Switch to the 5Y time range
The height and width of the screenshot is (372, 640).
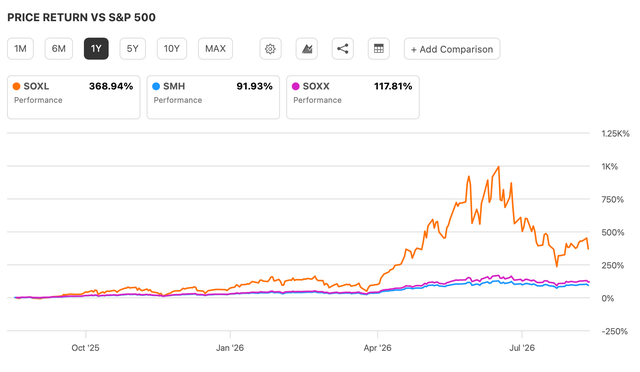pos(133,49)
